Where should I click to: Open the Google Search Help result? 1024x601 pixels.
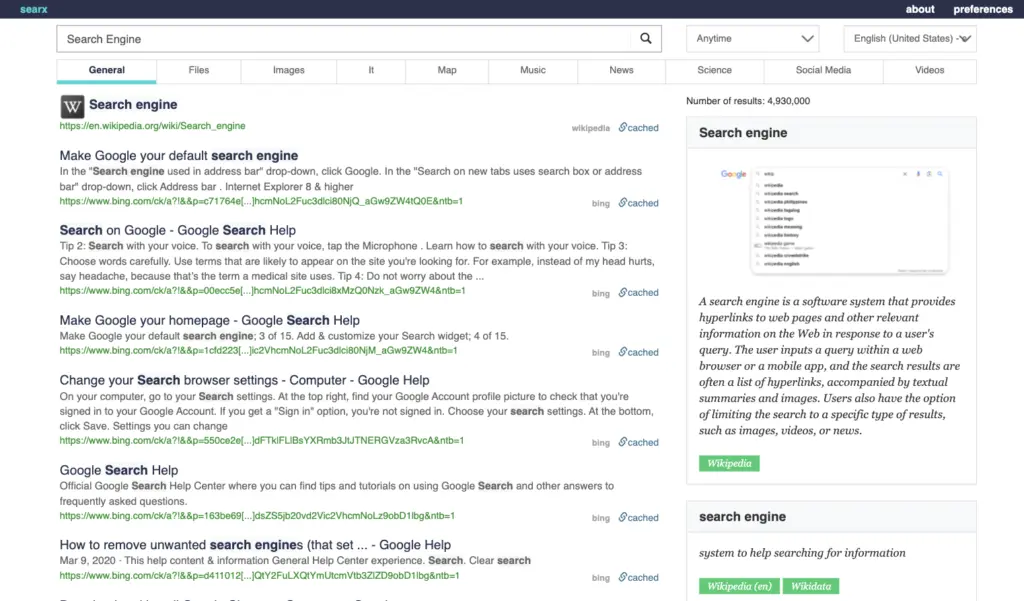pos(119,470)
